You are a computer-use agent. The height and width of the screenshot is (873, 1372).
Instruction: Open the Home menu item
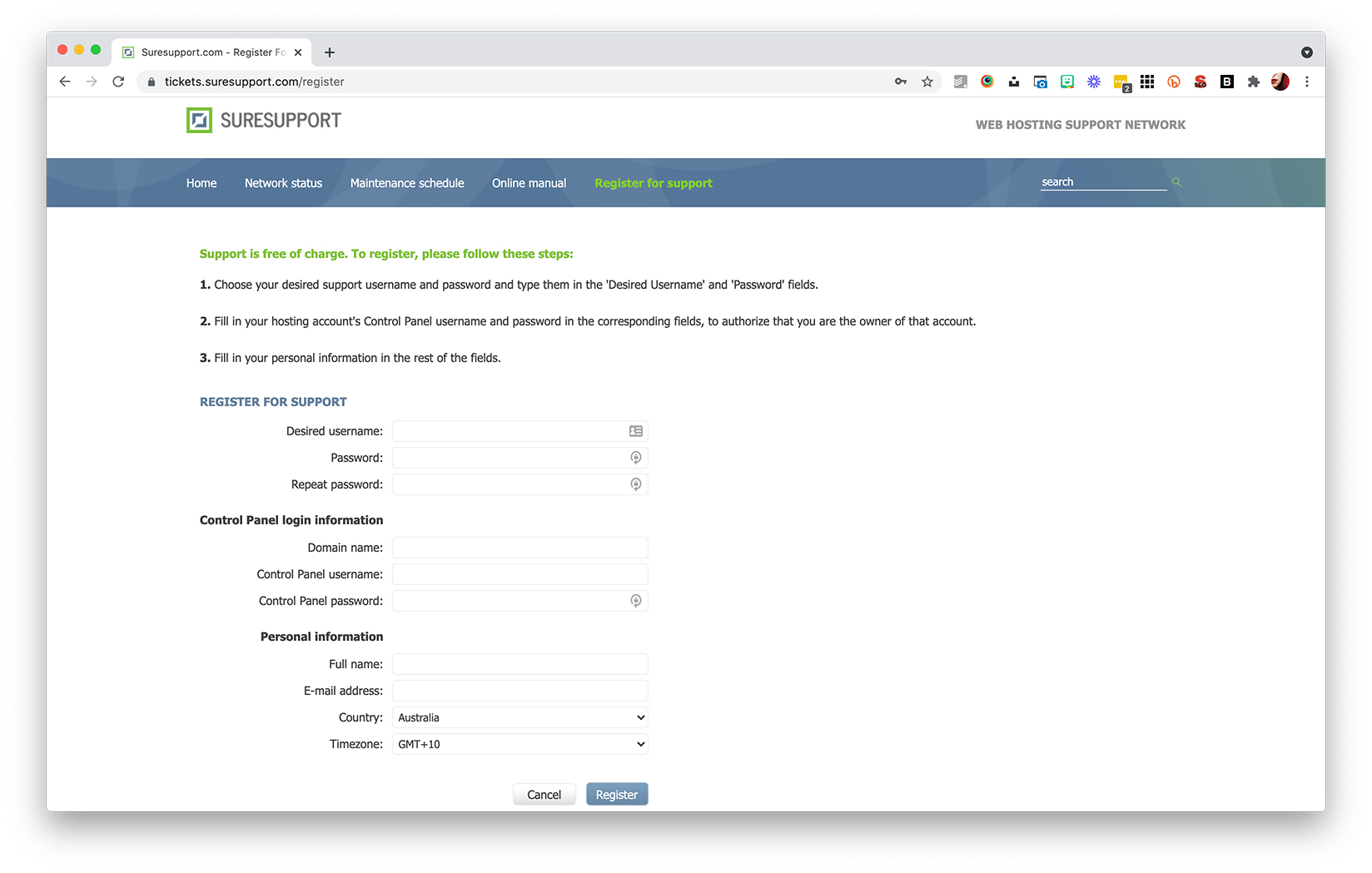click(x=201, y=183)
